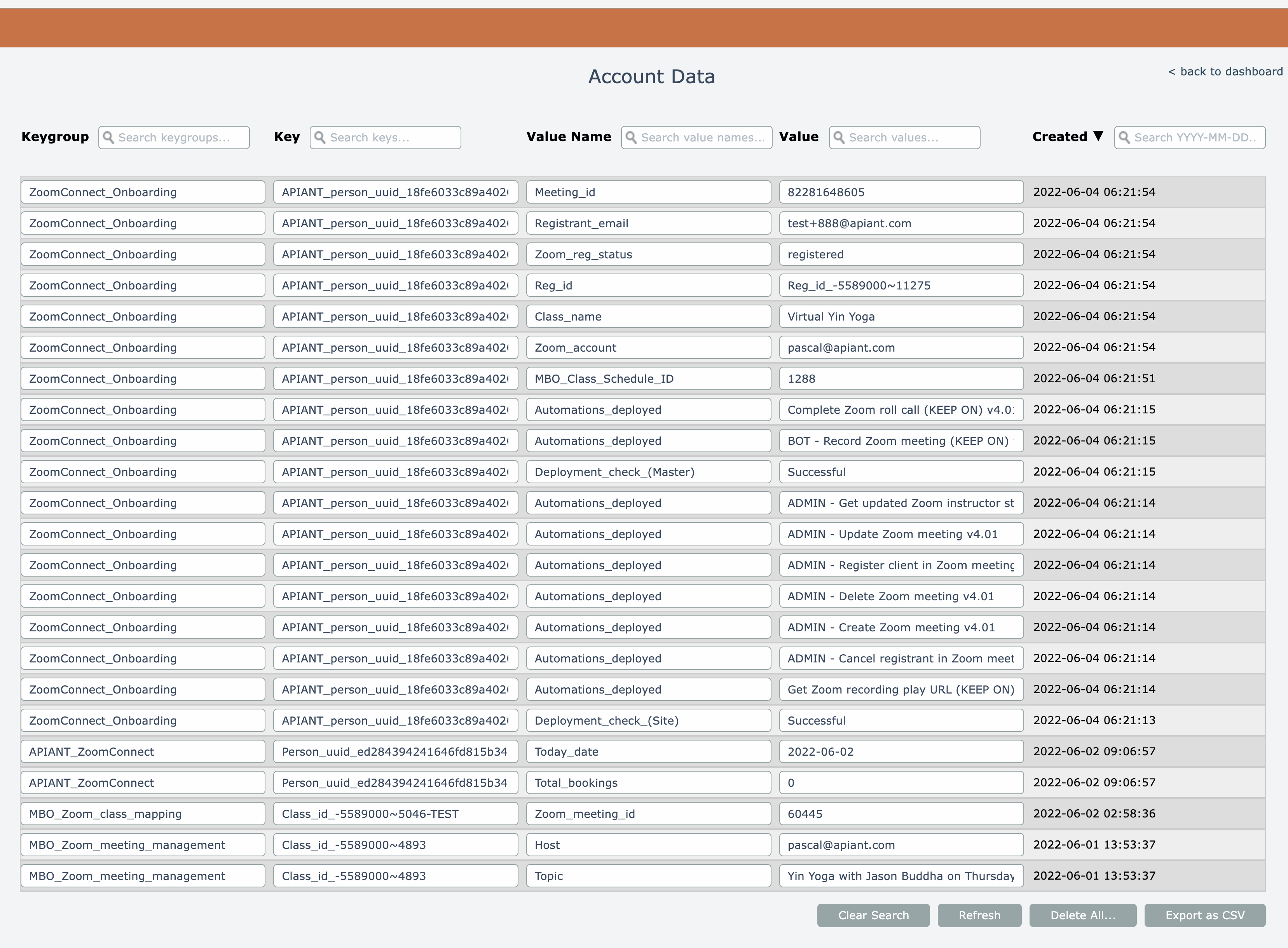Click the Key column header

tap(286, 137)
